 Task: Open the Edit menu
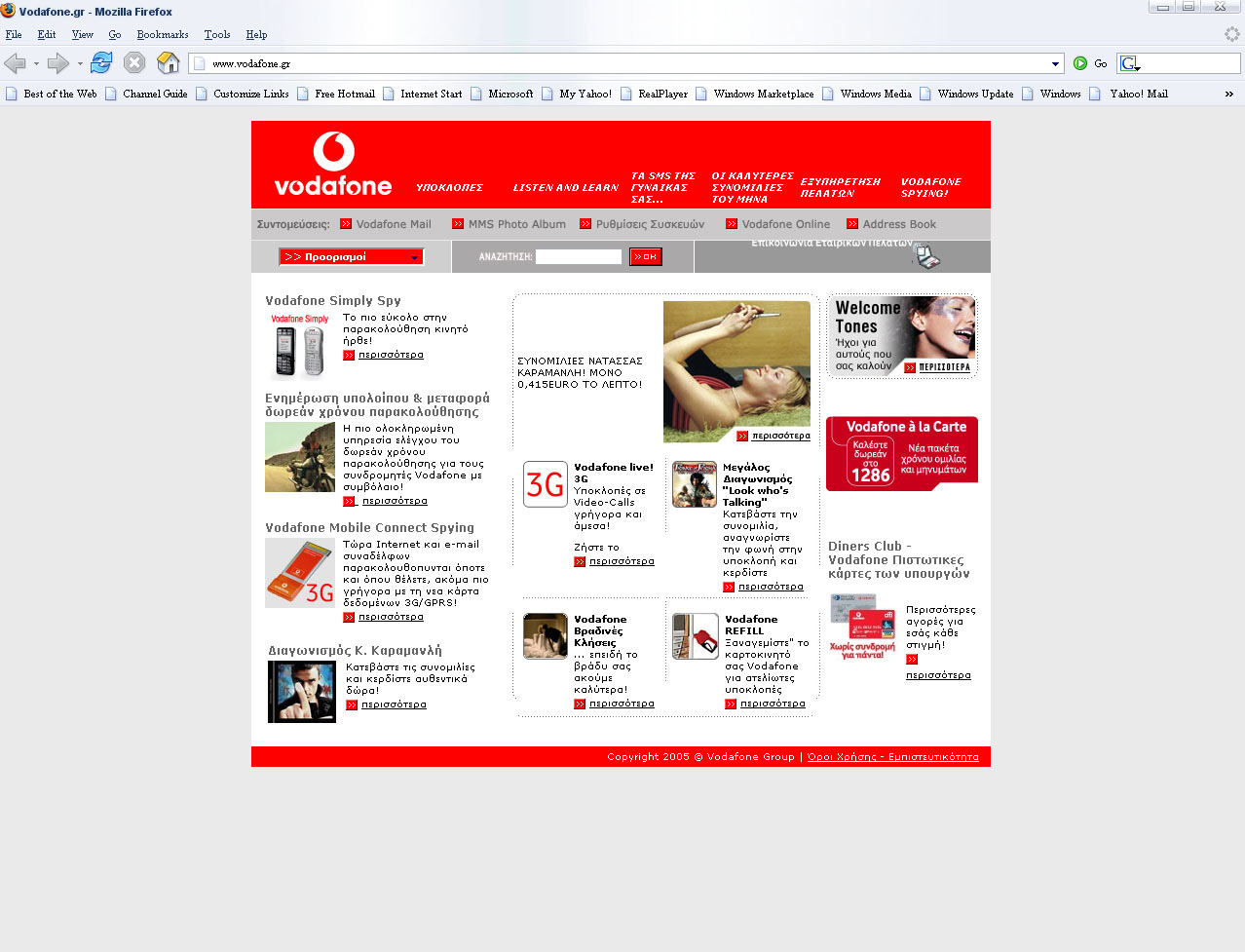point(47,34)
